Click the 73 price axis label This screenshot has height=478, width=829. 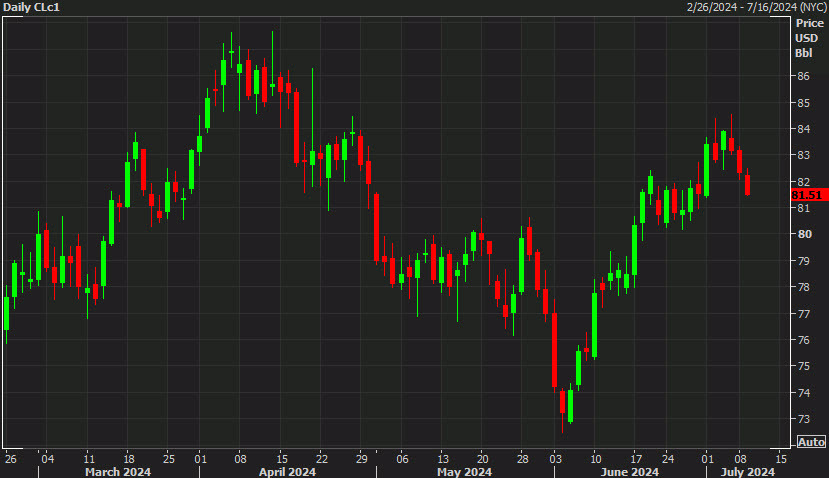803,419
